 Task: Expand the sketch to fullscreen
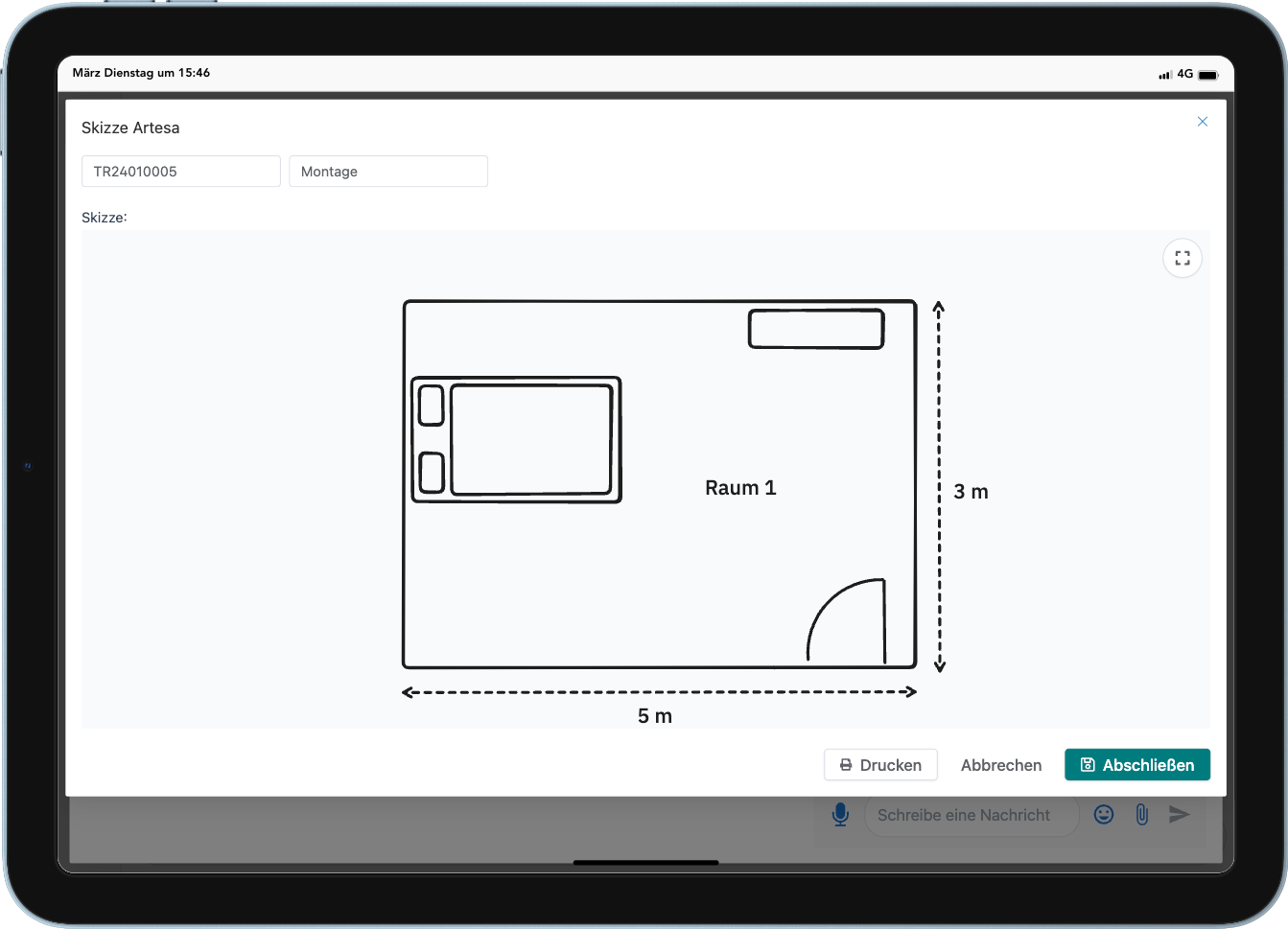coord(1182,258)
